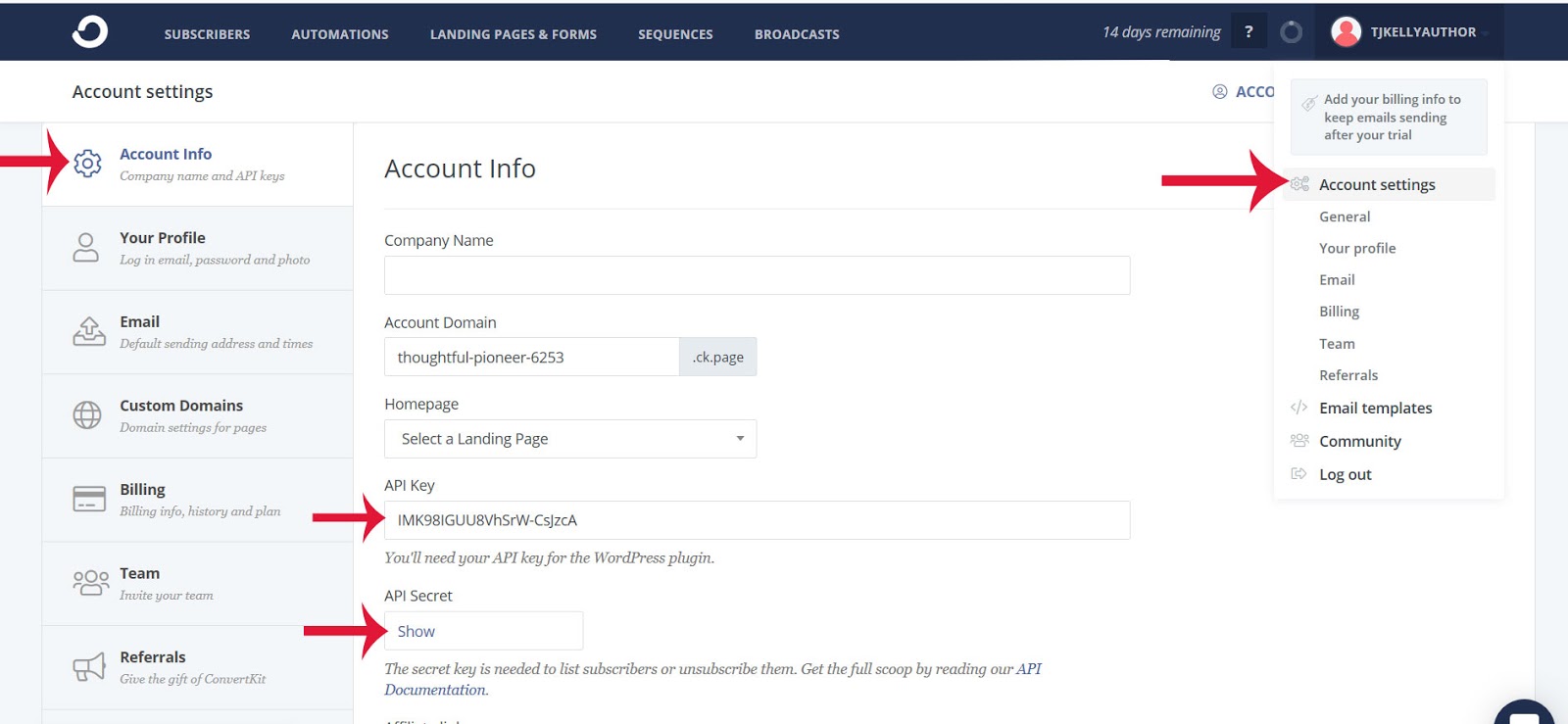
Task: Click the loading circle icon in header
Action: [x=1292, y=32]
